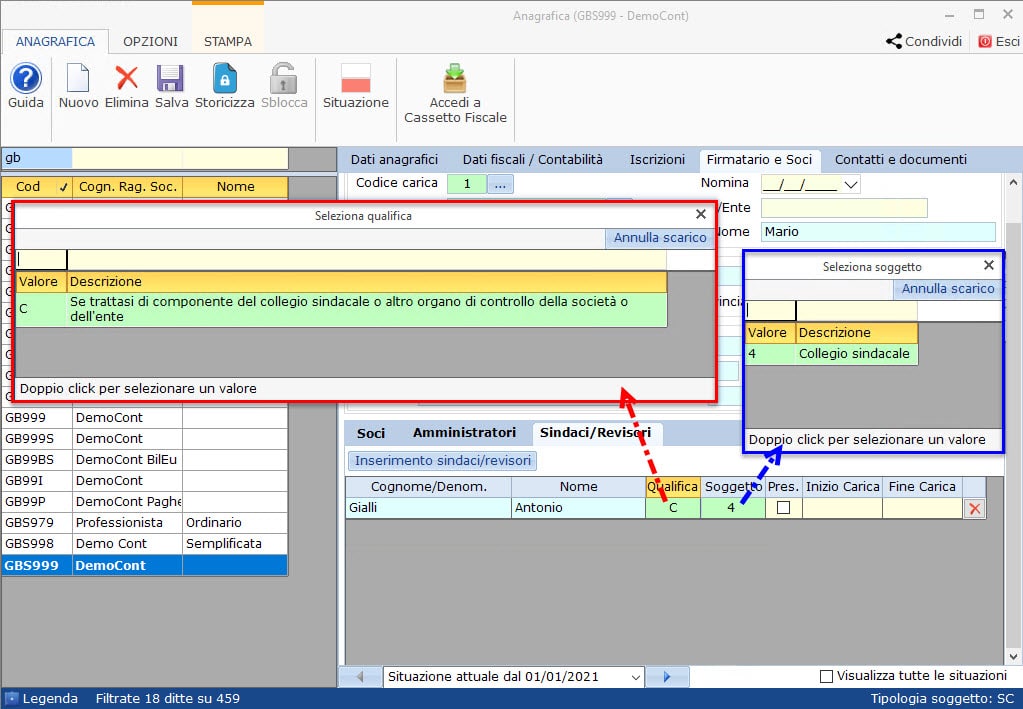The image size is (1023, 709).
Task: Go to next situation with the blue arrow
Action: click(667, 676)
